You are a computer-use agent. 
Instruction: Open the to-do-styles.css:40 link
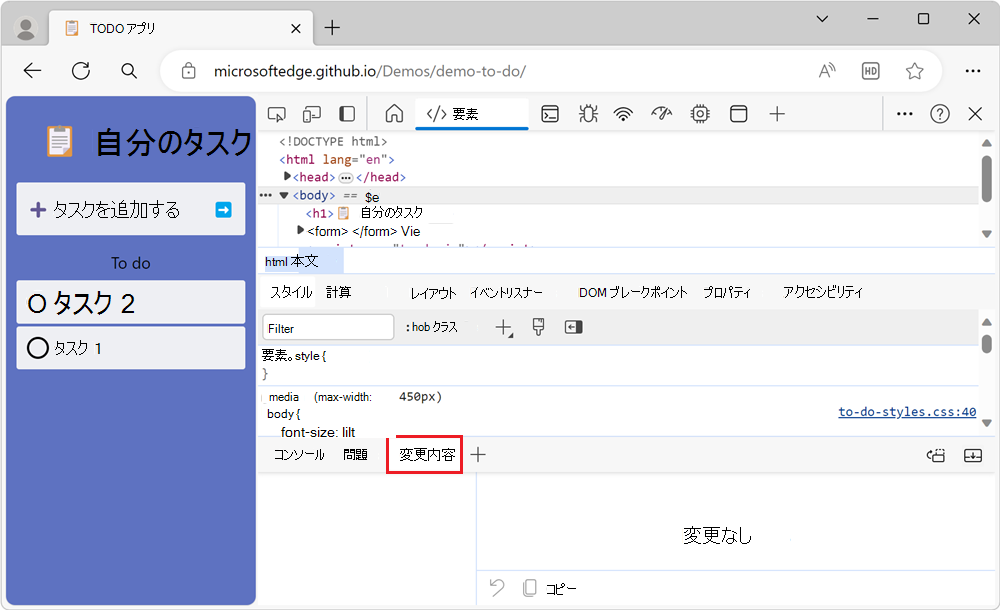(908, 411)
